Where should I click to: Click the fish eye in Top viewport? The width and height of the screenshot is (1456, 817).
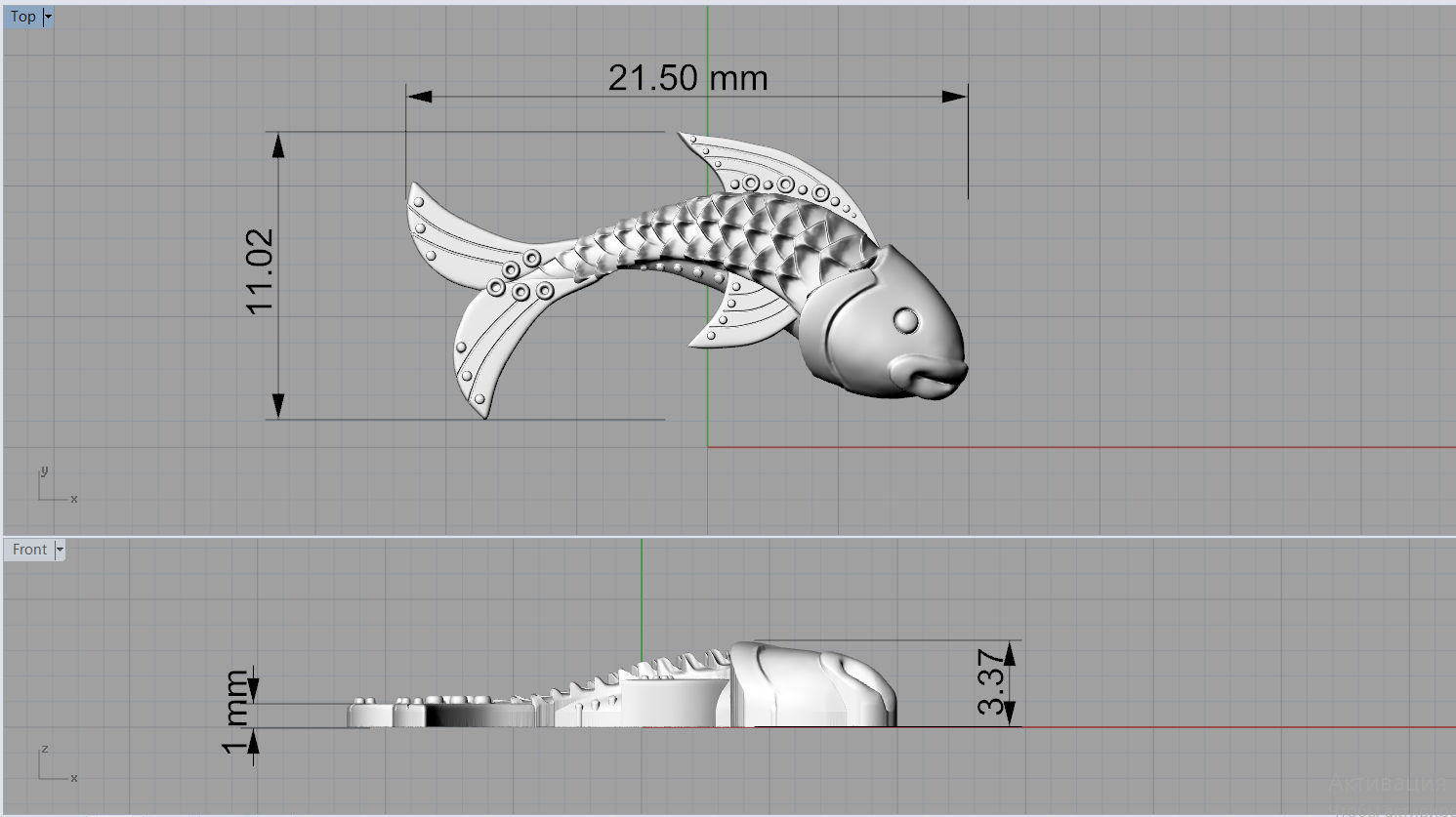click(x=905, y=319)
